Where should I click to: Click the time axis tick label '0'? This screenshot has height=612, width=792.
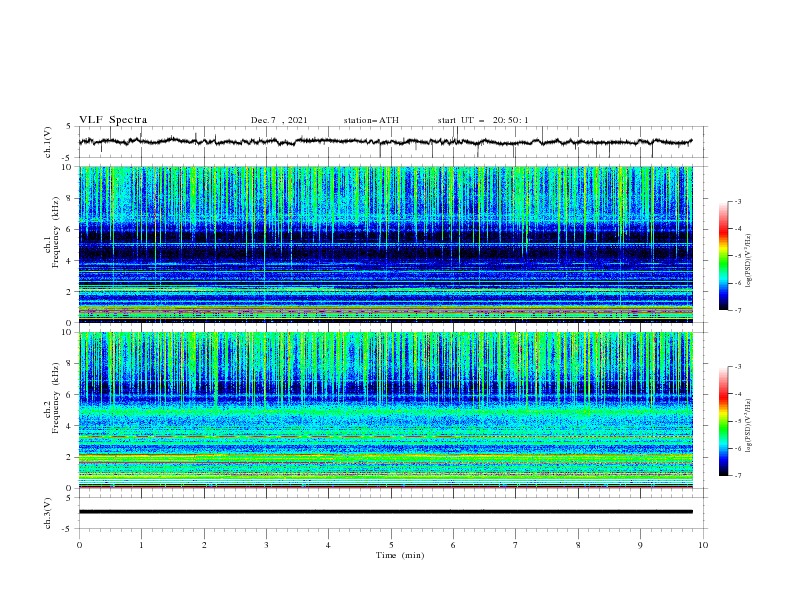(79, 545)
